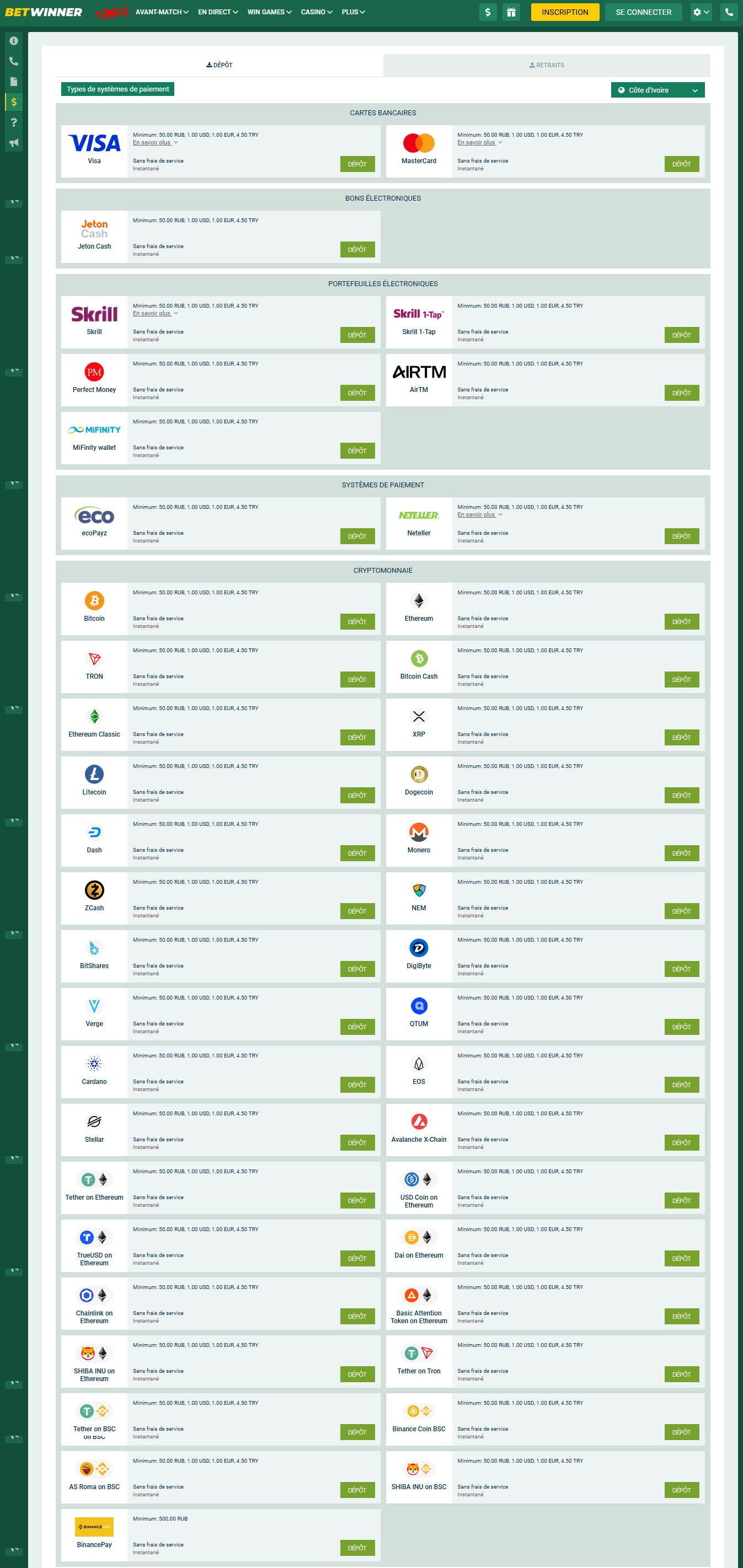Click DÉPÔT button for Jeton Cash
This screenshot has height=1568, width=743.
[x=357, y=250]
